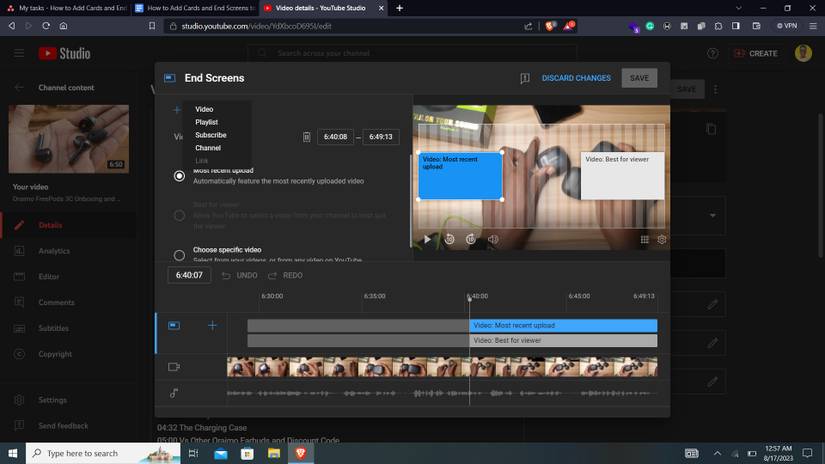Open File Explorer from the taskbar
Image resolution: width=825 pixels, height=464 pixels.
(x=274, y=453)
